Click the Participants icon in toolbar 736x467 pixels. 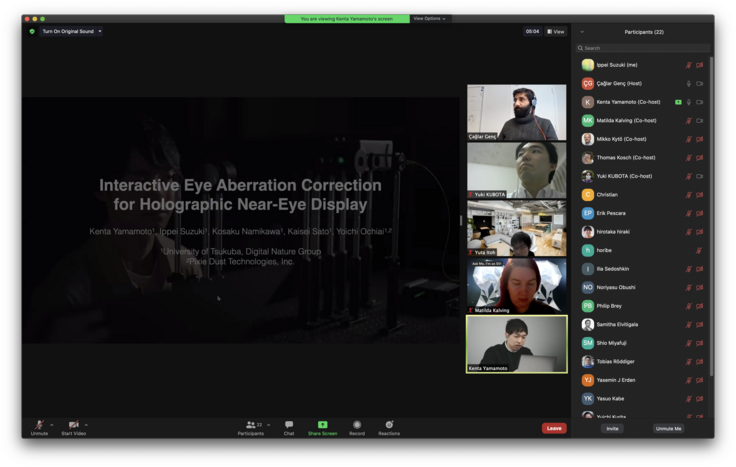251,425
